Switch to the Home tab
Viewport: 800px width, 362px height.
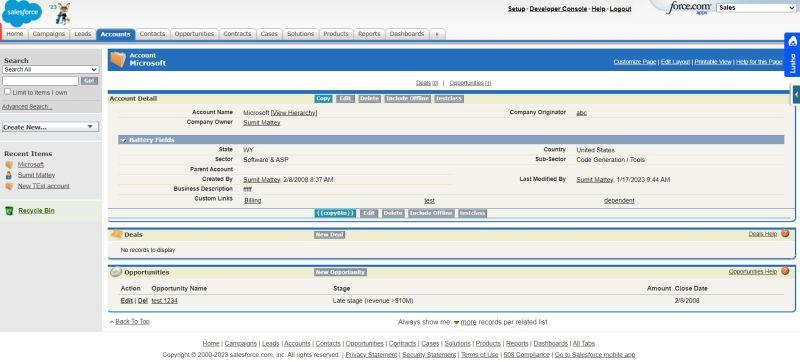[15, 34]
